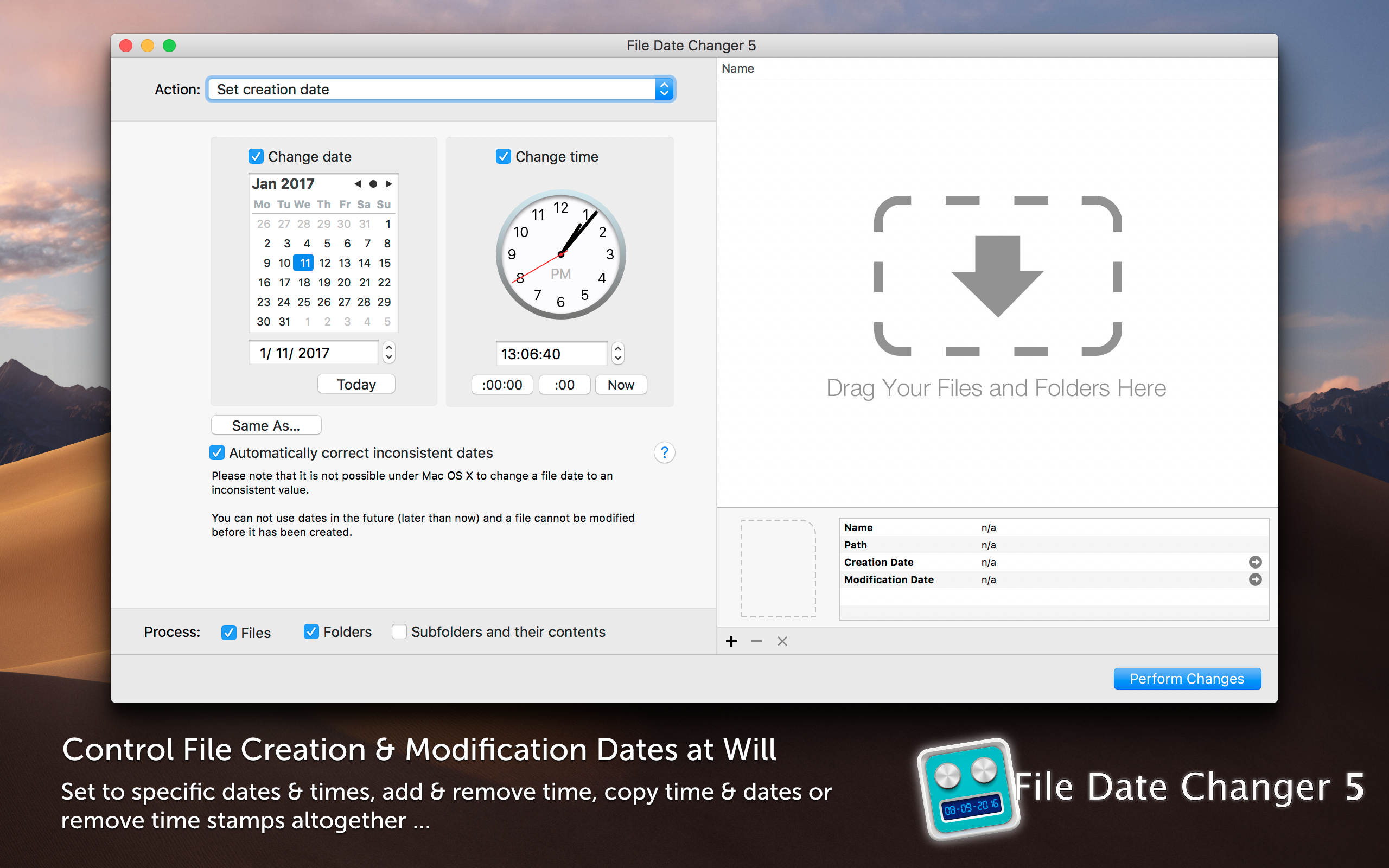Viewport: 1389px width, 868px height.
Task: Click the date field stepper arrows
Action: tap(388, 352)
